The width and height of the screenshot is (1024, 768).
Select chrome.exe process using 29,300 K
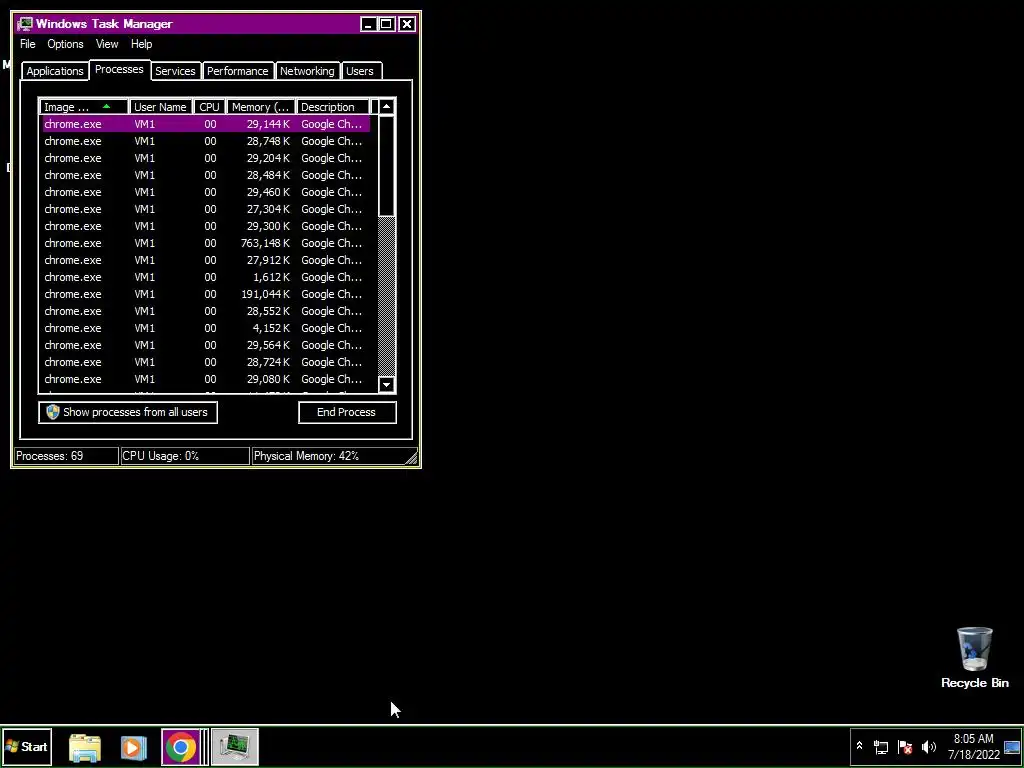(206, 226)
